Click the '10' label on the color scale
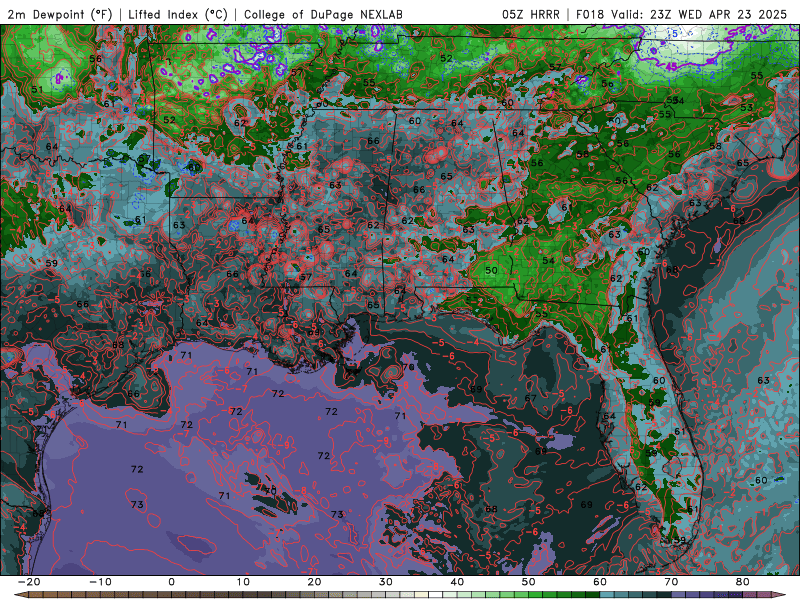The image size is (800, 600). [243, 582]
